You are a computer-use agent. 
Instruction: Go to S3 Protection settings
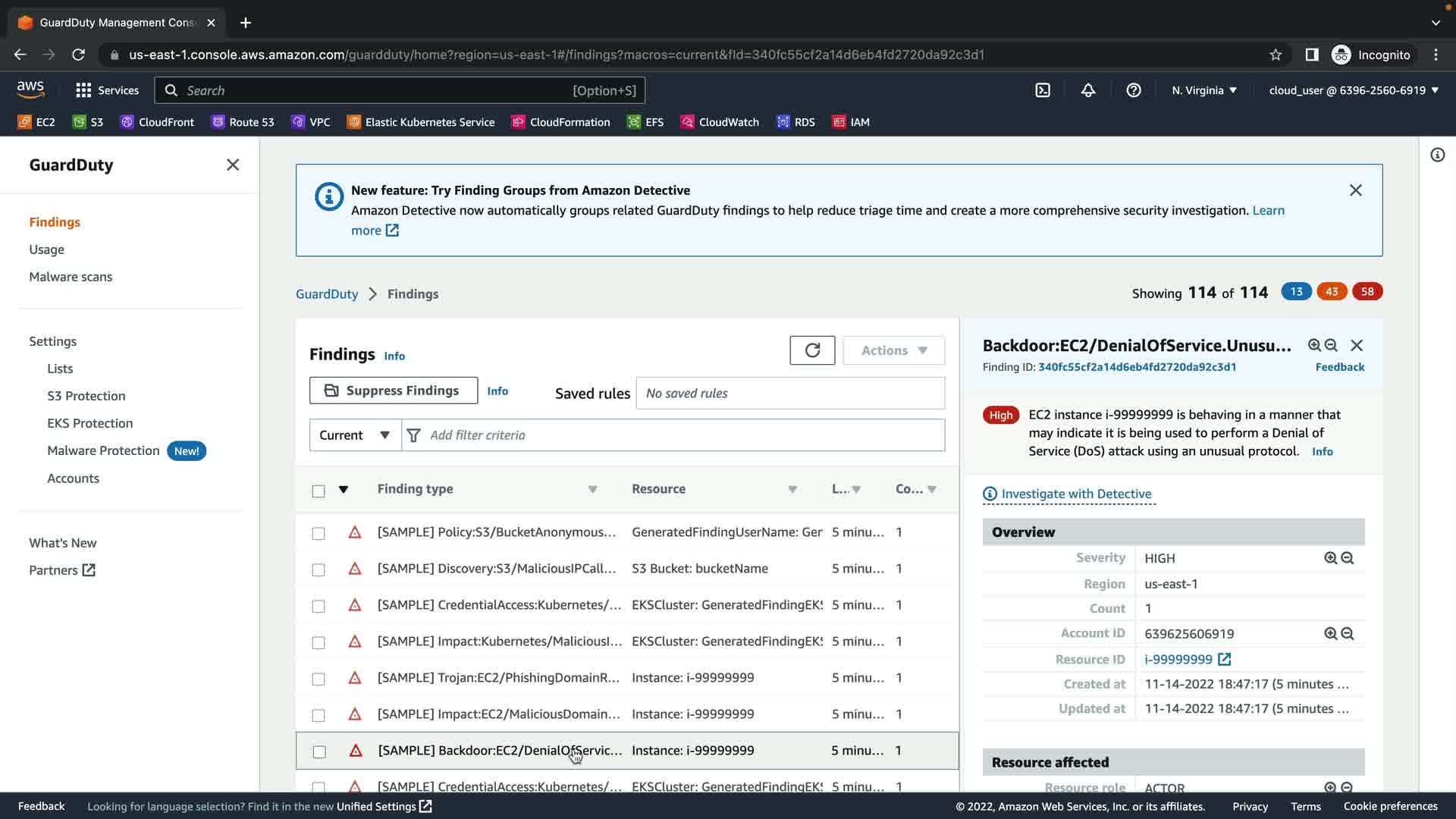point(86,396)
